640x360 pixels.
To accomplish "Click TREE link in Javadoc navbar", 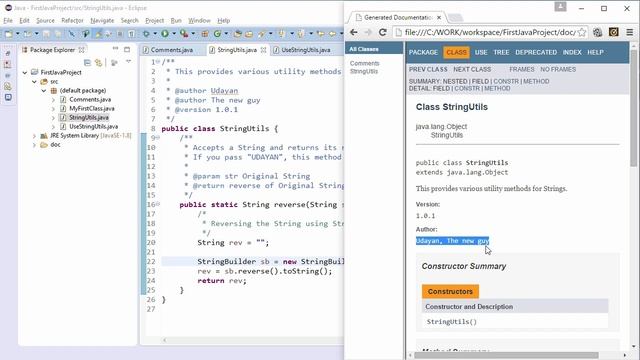I will pyautogui.click(x=501, y=52).
